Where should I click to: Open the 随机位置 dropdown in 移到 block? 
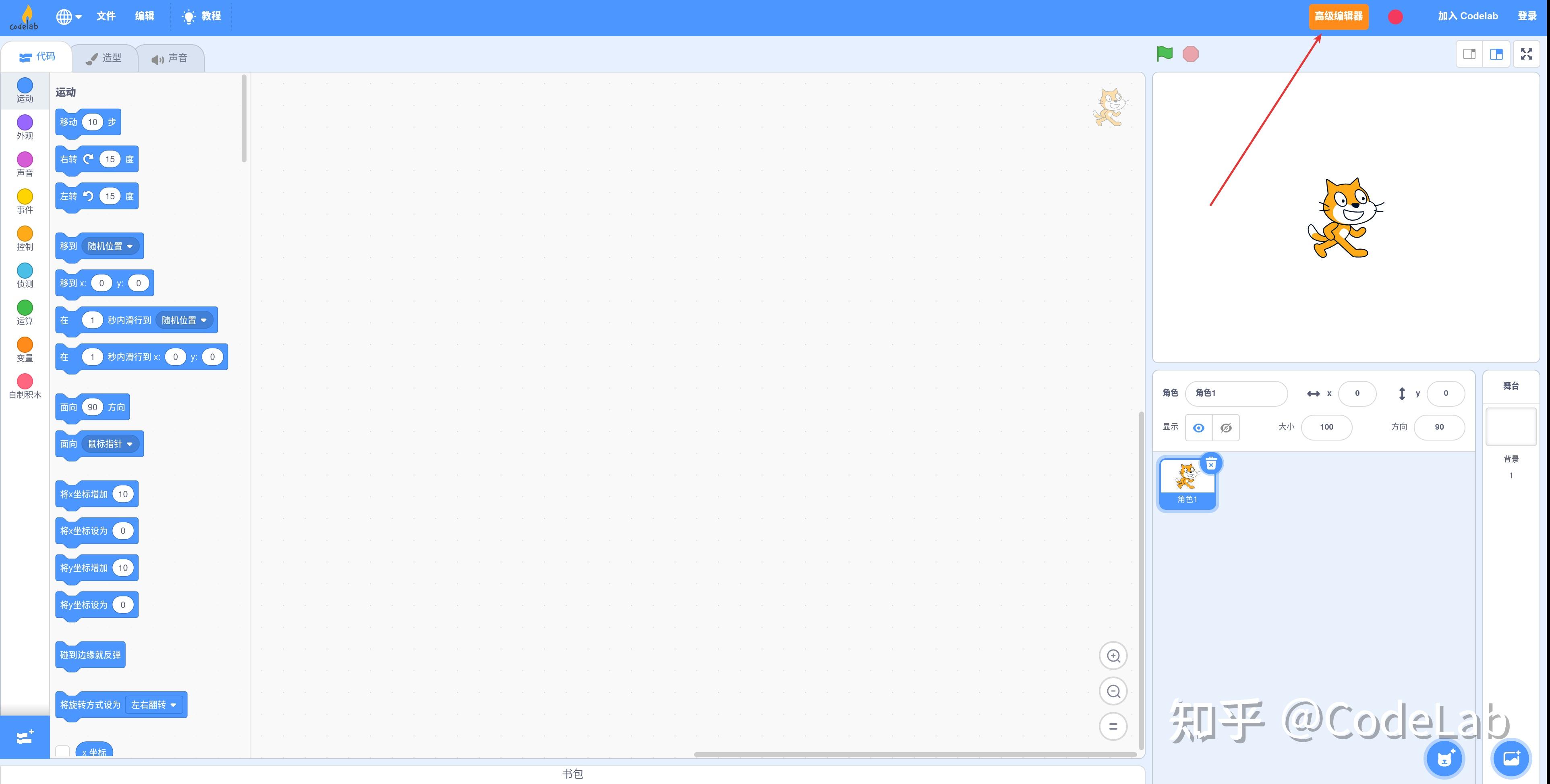(x=110, y=246)
